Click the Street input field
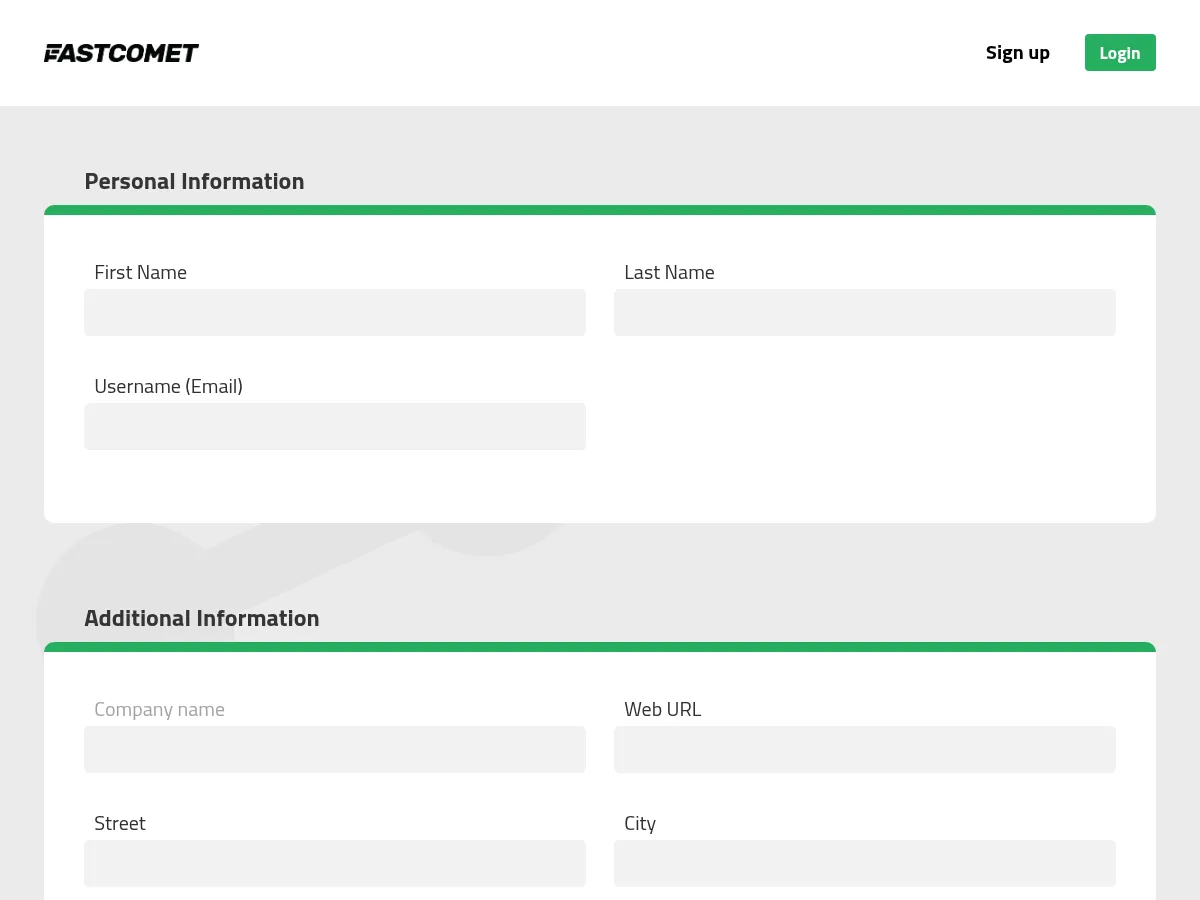This screenshot has width=1200, height=900. tap(335, 863)
